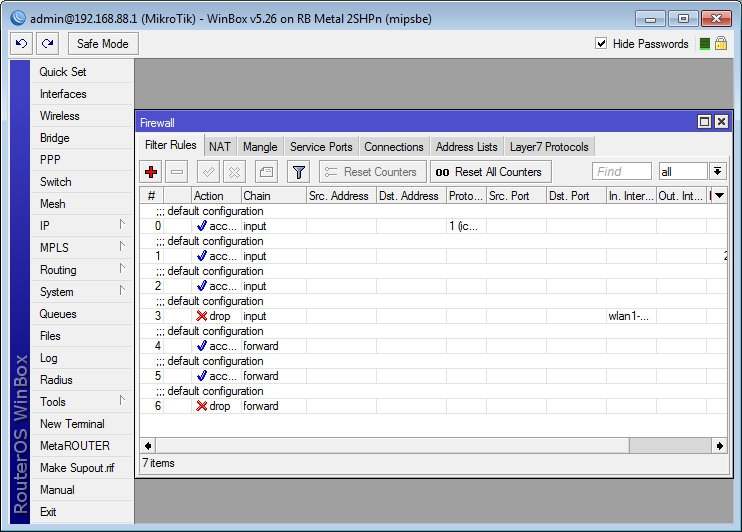742x532 pixels.
Task: Click the accept checkmark icon of rule 1
Action: point(202,256)
